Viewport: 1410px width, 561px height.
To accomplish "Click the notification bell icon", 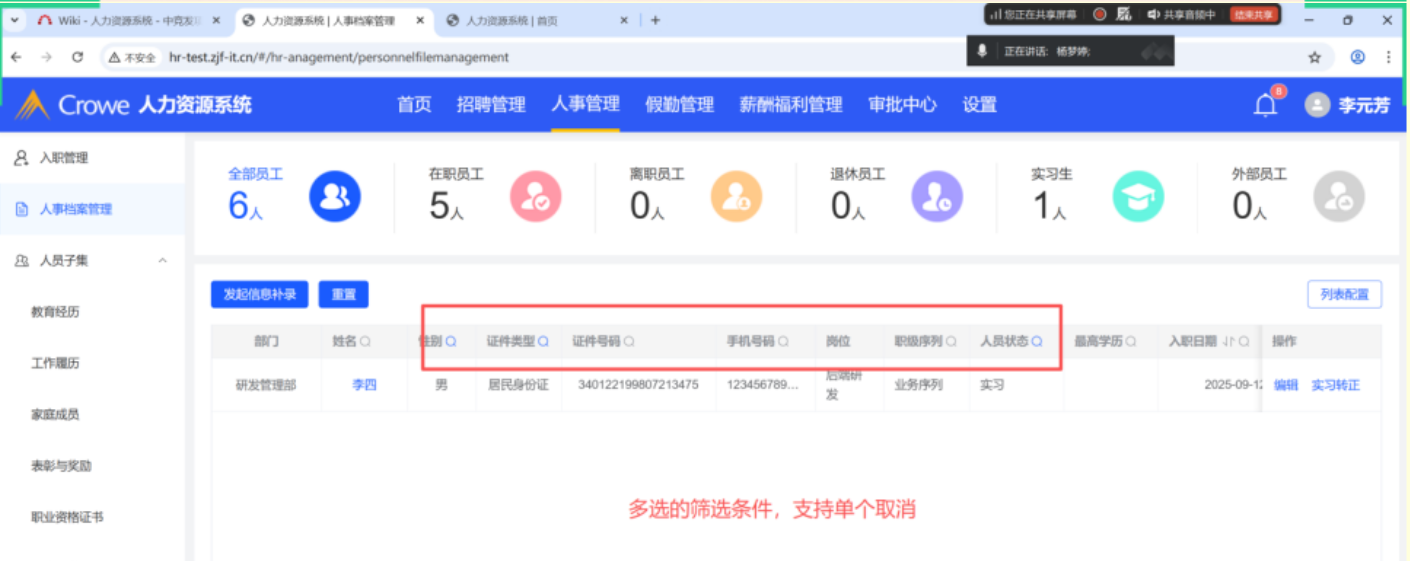I will 1265,105.
